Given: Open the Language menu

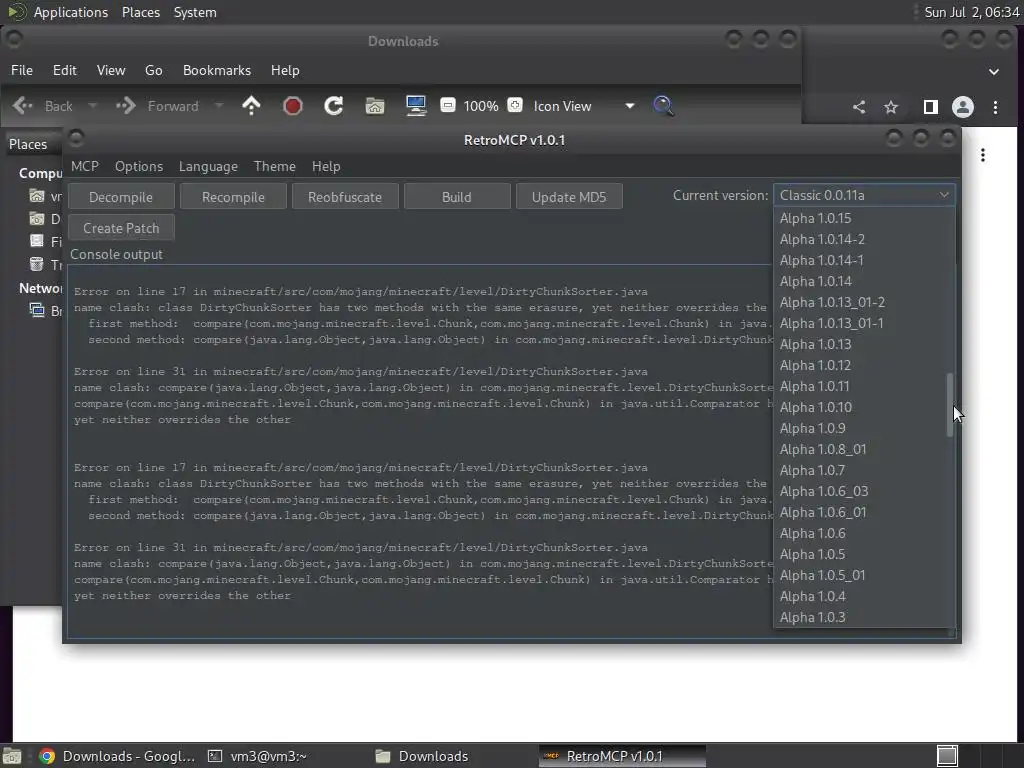Looking at the screenshot, I should coord(208,166).
